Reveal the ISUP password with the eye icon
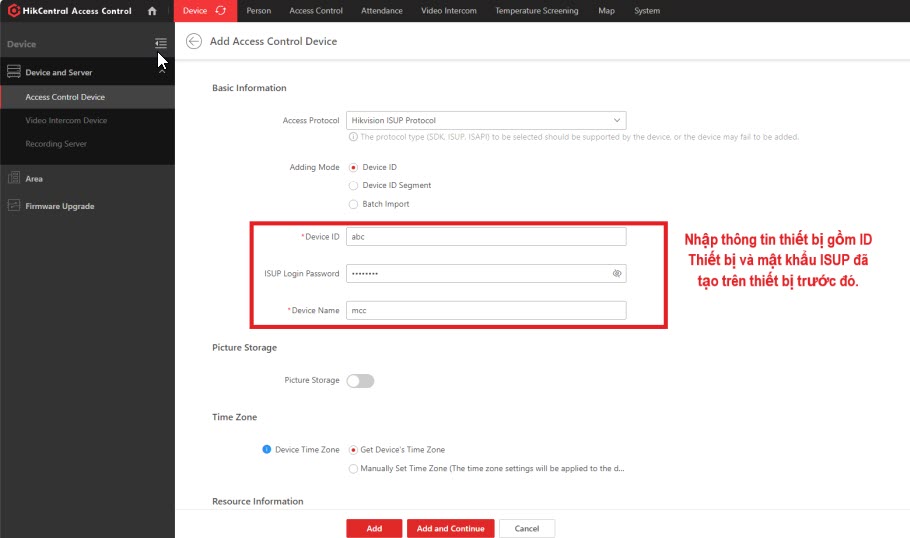 [x=617, y=273]
